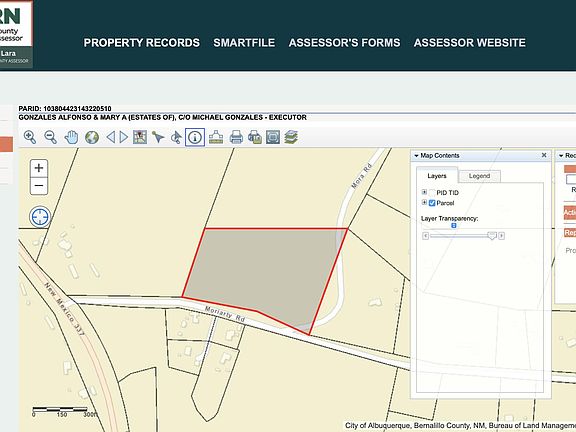
Task: Click the transparency slider handle
Action: tap(492, 236)
